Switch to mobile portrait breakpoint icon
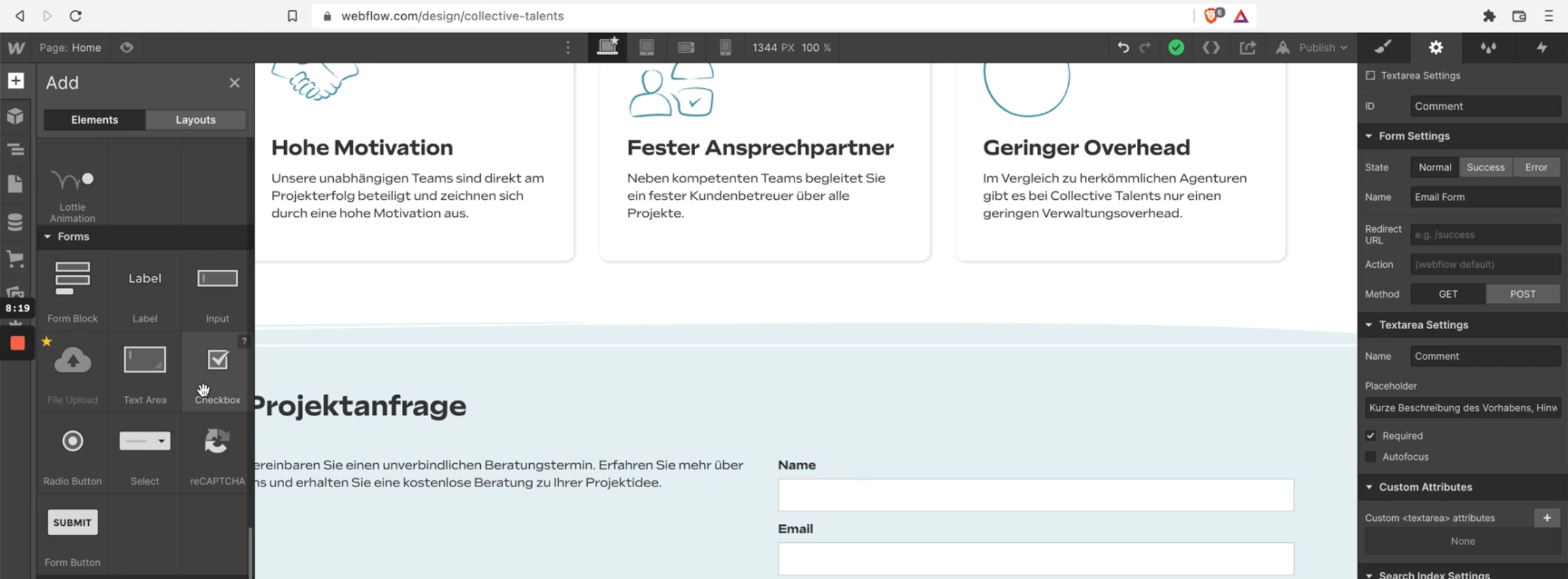This screenshot has width=1568, height=579. 725,47
